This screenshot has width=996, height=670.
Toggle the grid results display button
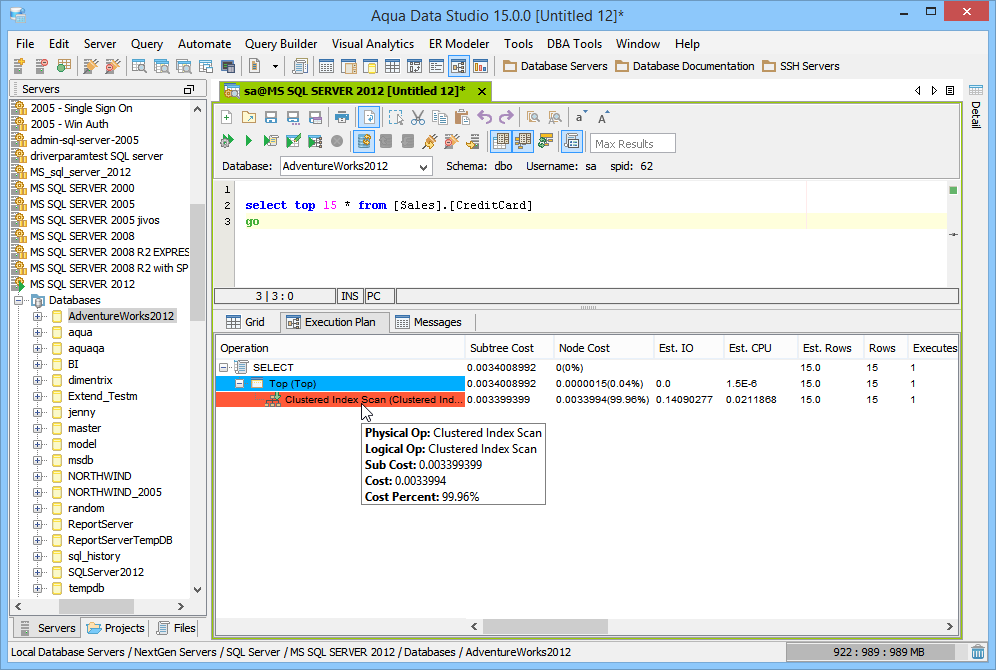pyautogui.click(x=501, y=141)
